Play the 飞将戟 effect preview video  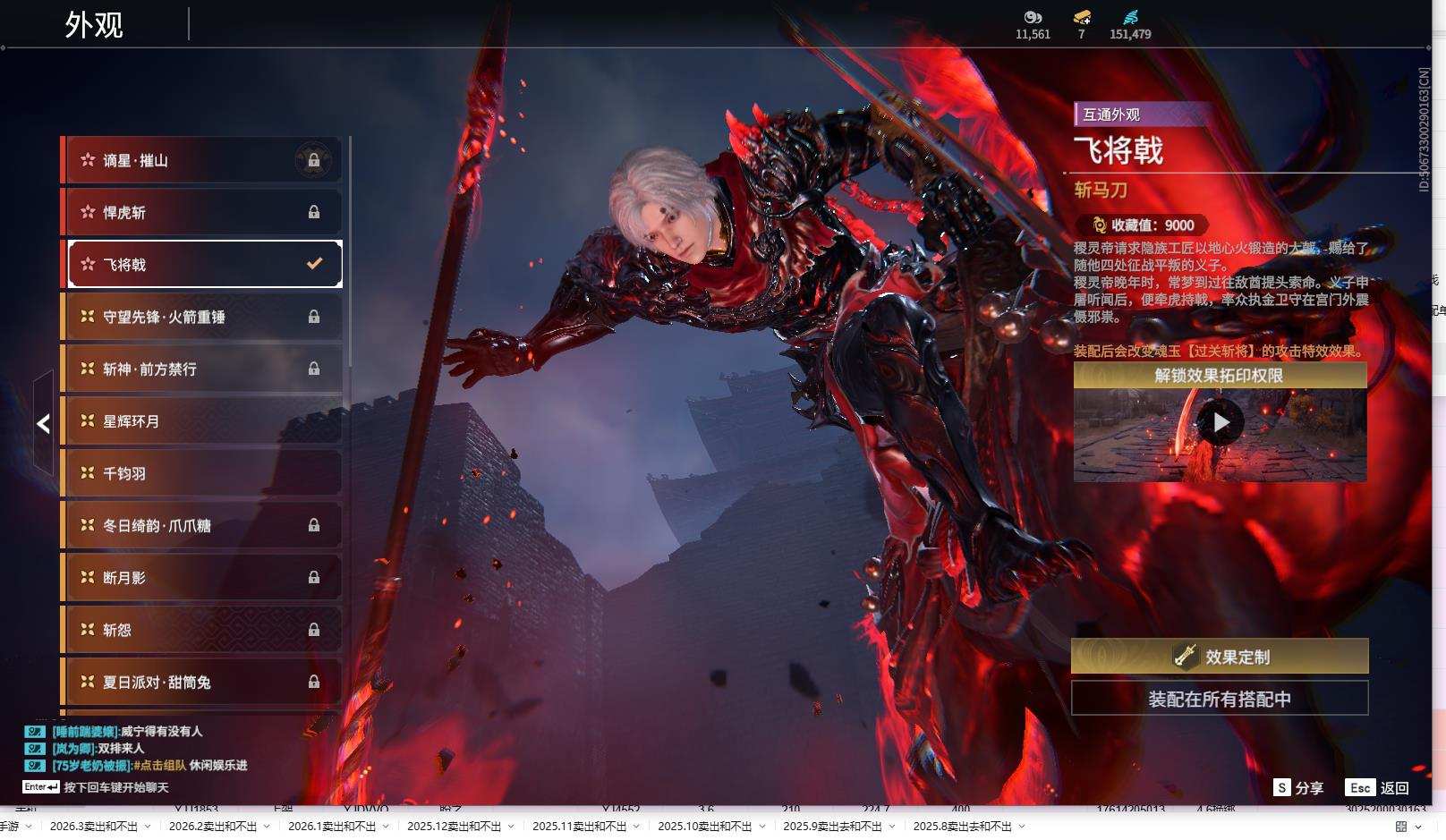[1221, 422]
